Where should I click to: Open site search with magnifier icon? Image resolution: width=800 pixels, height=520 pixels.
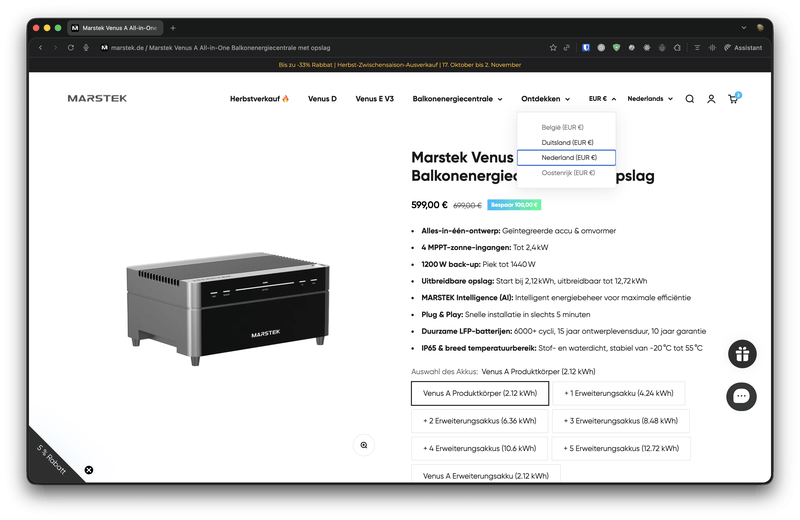point(689,99)
